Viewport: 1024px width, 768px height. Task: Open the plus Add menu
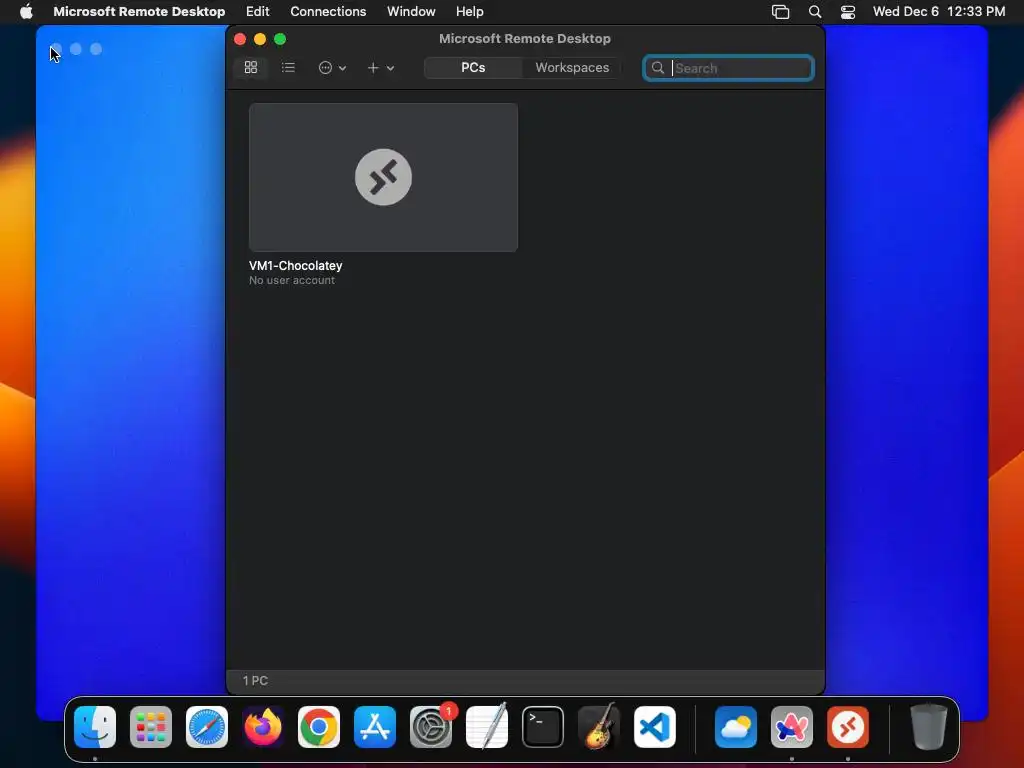381,67
